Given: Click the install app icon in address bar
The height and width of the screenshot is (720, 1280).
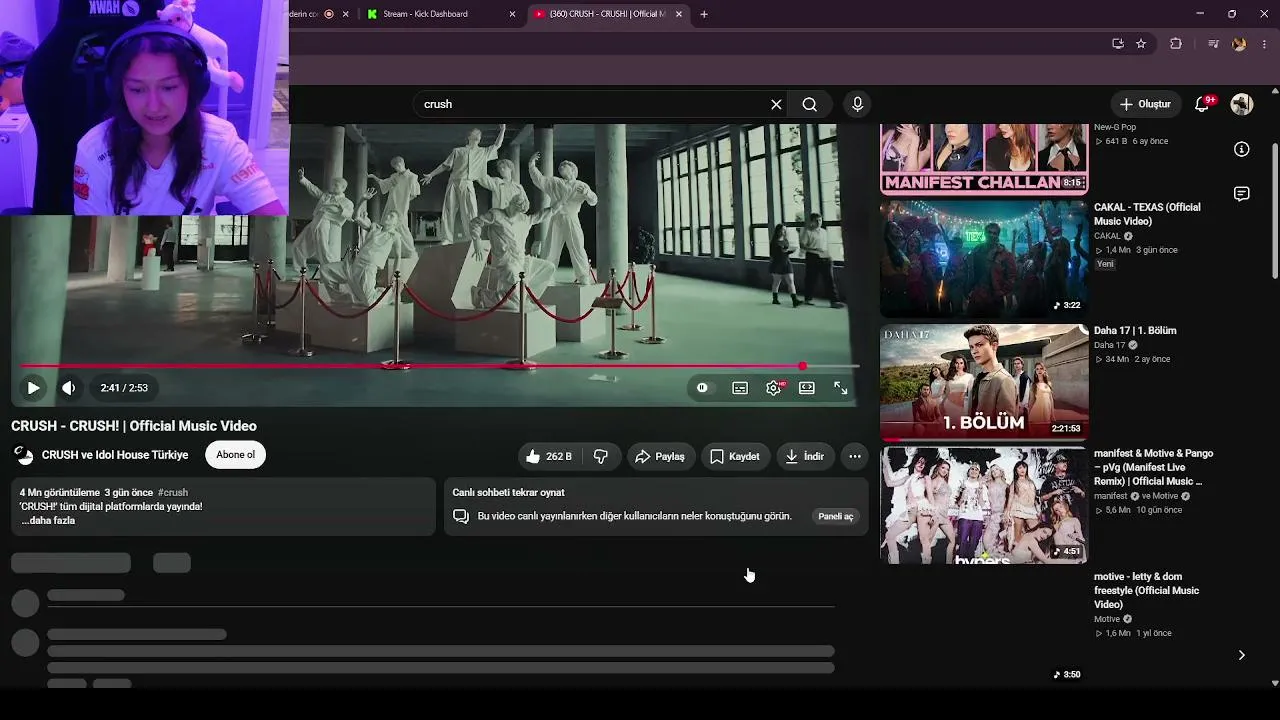Looking at the screenshot, I should pos(1118,44).
